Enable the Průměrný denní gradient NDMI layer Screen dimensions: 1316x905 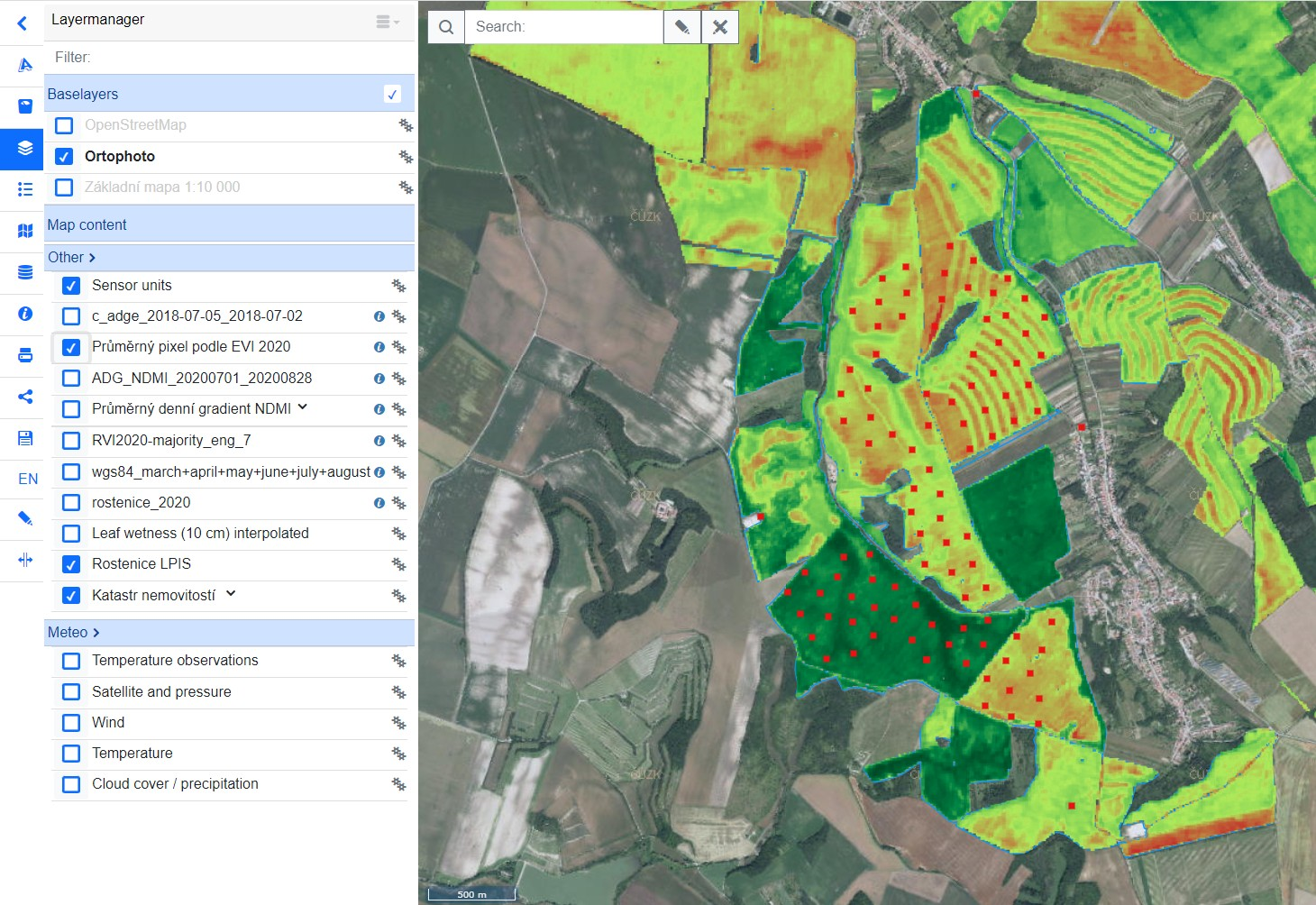click(x=71, y=409)
